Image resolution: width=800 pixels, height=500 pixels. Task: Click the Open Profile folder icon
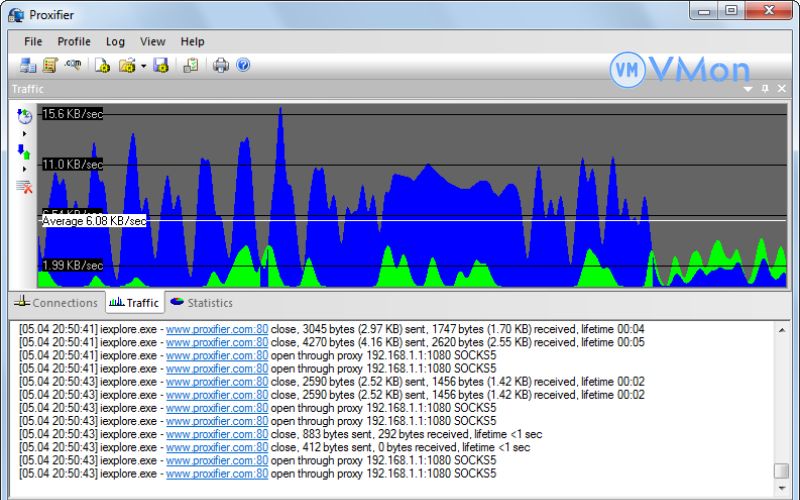tap(127, 66)
